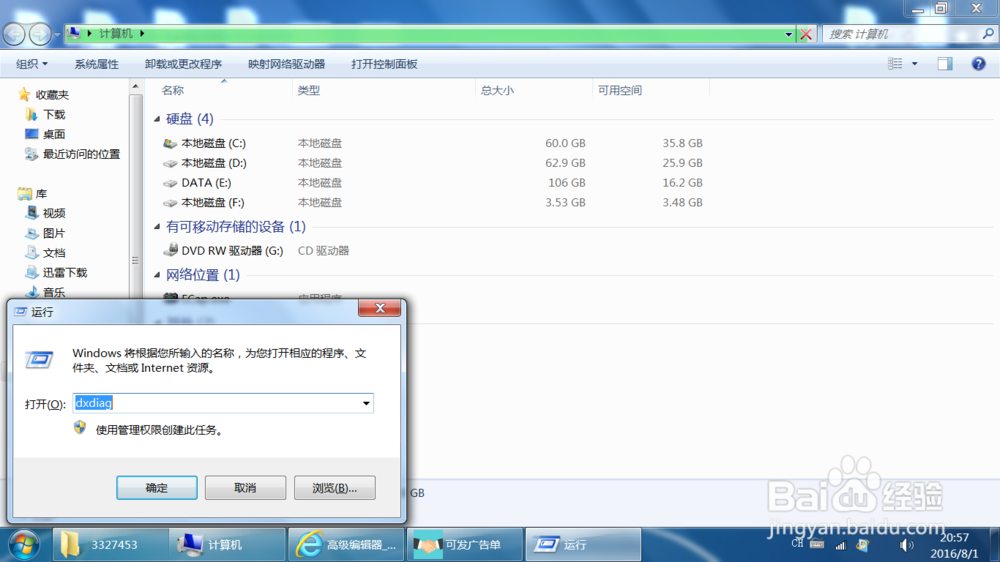Select the local disk F: drive icon
The width and height of the screenshot is (1000, 562).
(x=170, y=202)
